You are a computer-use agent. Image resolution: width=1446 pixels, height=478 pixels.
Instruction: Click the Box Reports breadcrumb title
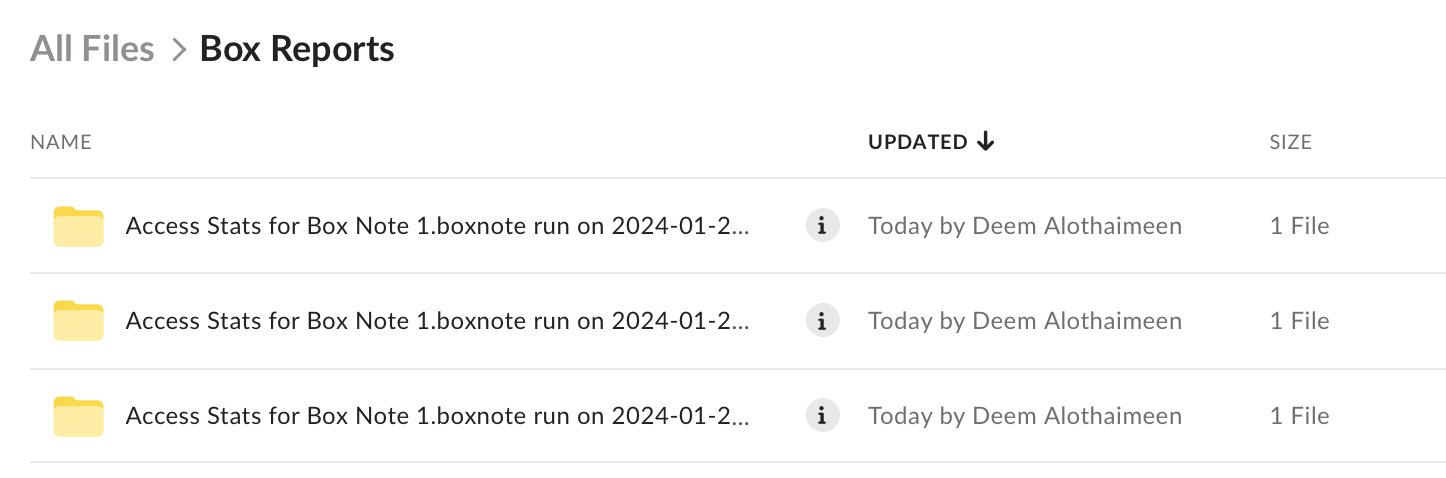[x=297, y=48]
